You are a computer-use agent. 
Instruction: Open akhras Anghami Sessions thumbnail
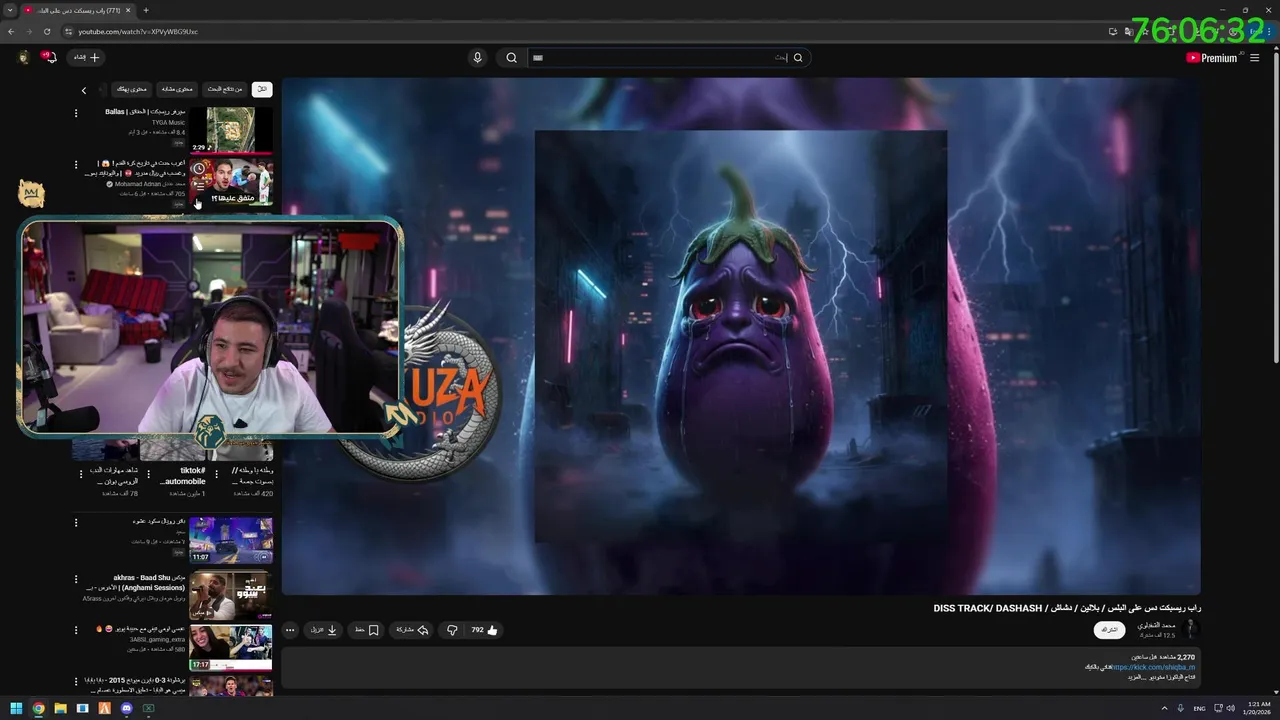click(231, 596)
